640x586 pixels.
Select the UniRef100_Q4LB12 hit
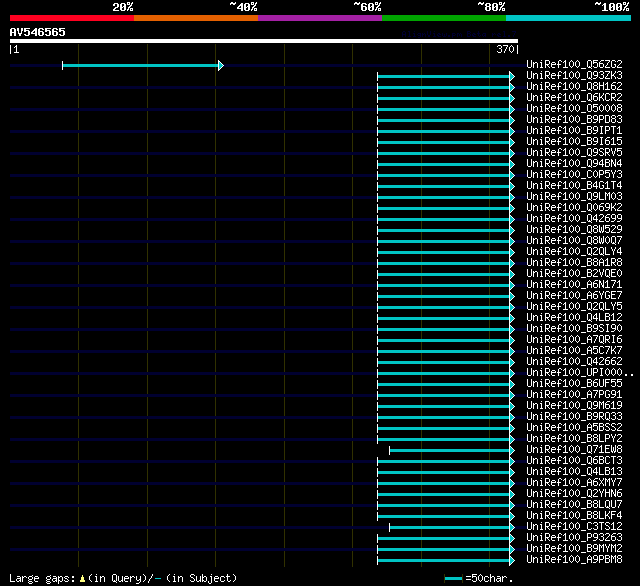point(574,318)
